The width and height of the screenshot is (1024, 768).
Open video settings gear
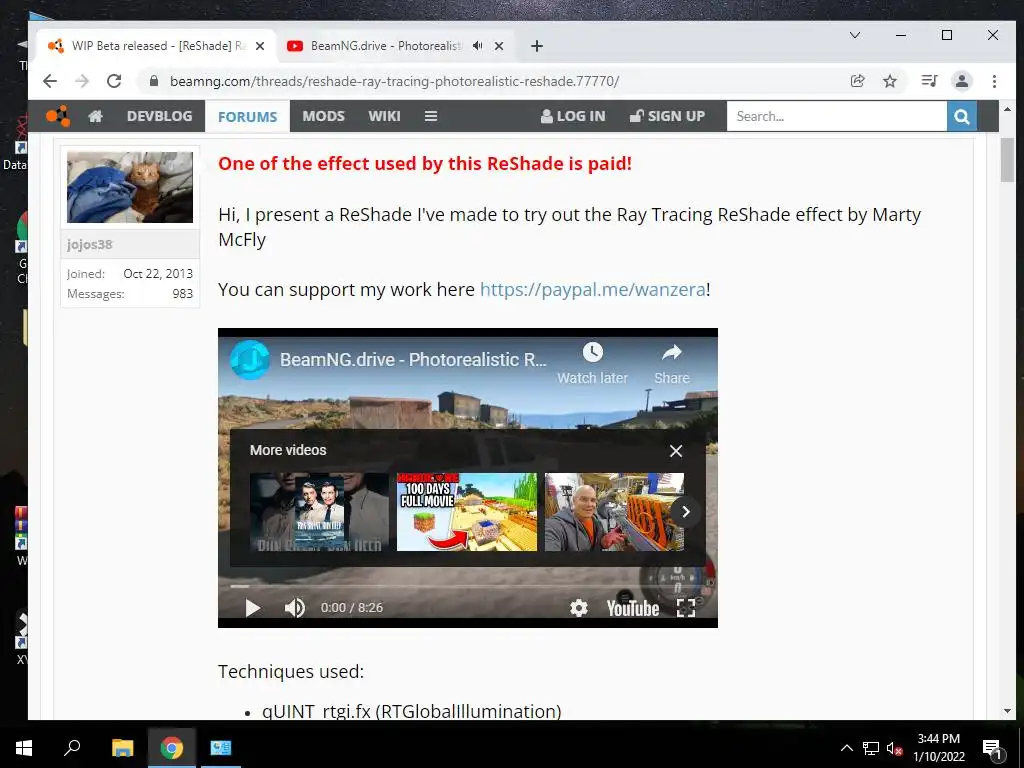tap(579, 608)
